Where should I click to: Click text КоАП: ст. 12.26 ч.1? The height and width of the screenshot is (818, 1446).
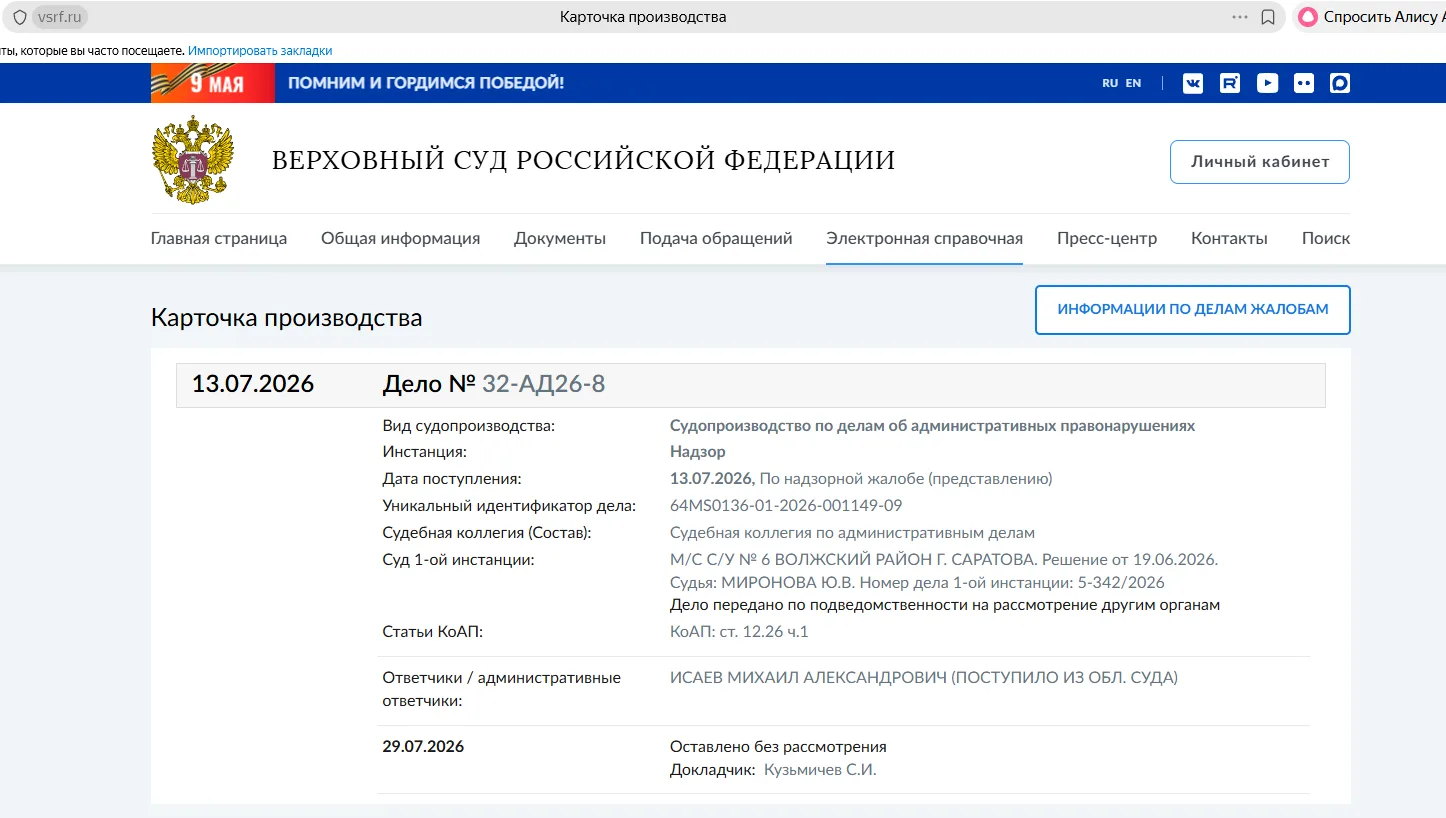point(739,632)
